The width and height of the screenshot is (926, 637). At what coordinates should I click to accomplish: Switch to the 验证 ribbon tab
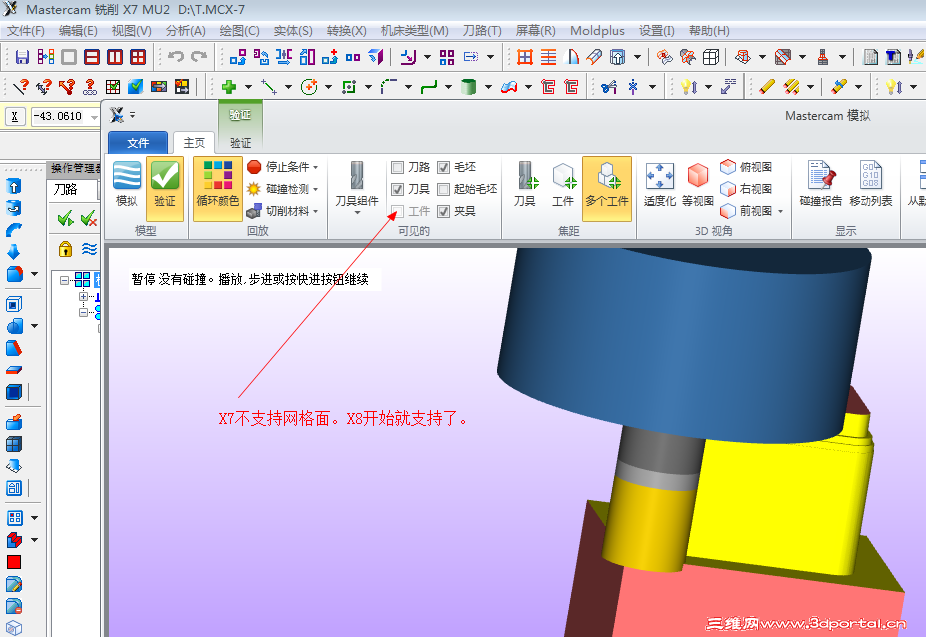(x=240, y=142)
